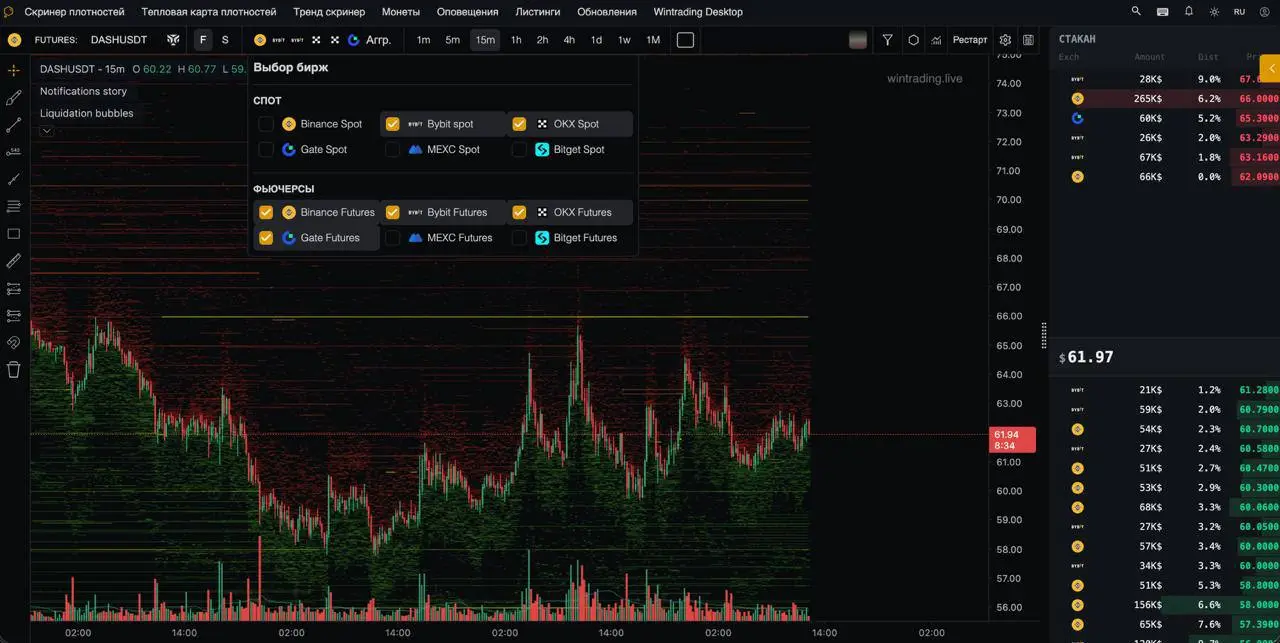Select the 5m timeframe
Viewport: 1280px width, 643px height.
point(453,40)
